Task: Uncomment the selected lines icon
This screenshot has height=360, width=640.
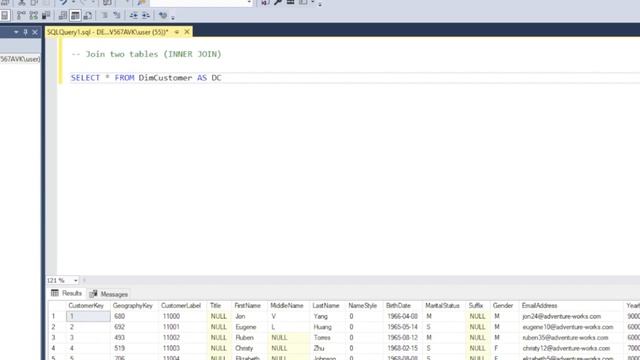Action: point(117,16)
